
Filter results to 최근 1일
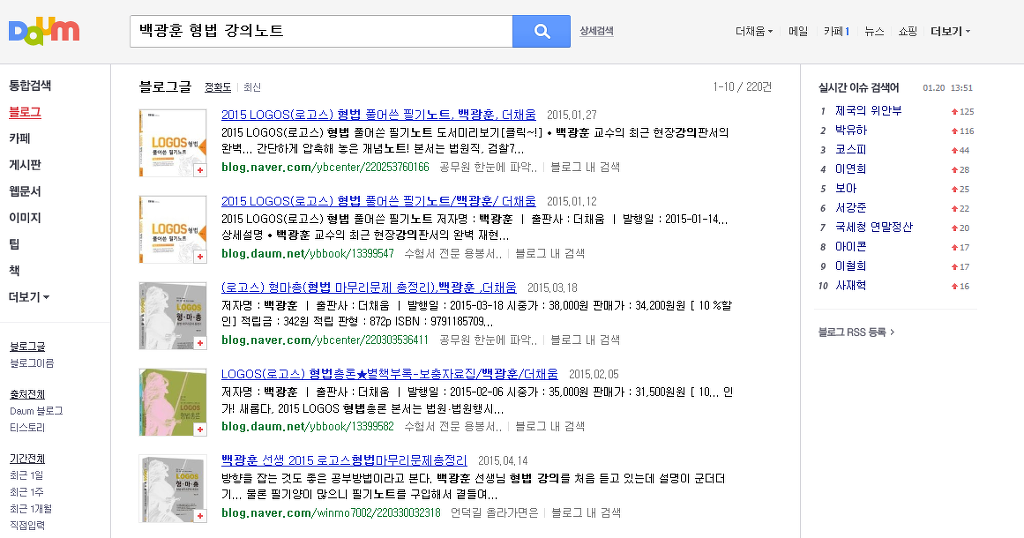[x=26, y=475]
